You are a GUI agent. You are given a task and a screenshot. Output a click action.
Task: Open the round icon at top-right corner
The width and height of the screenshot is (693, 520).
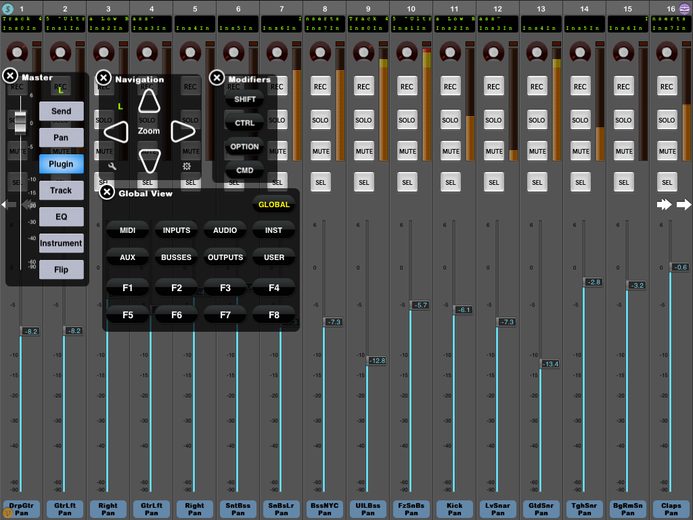(x=685, y=8)
